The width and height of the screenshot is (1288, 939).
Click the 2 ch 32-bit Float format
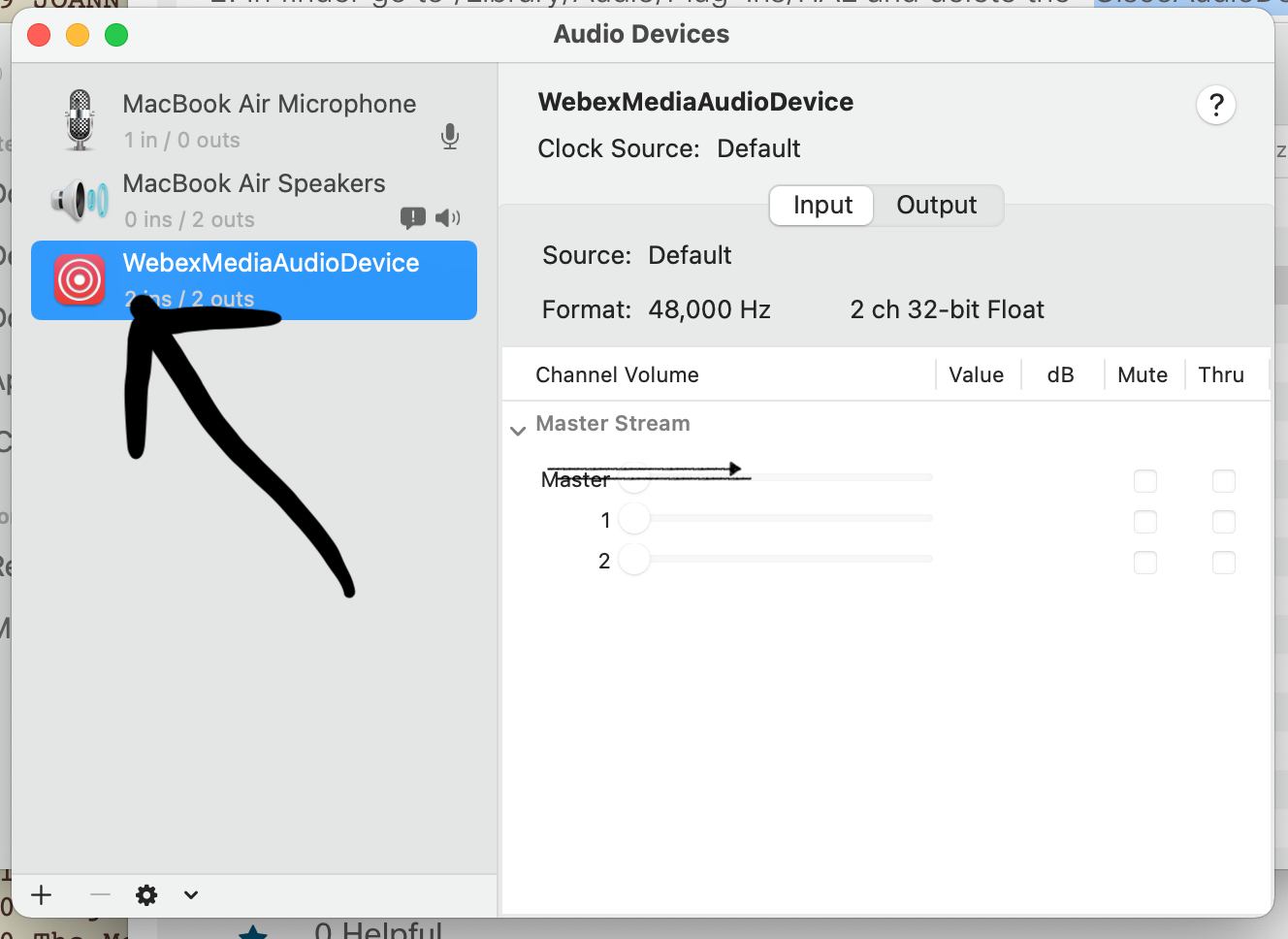[947, 309]
